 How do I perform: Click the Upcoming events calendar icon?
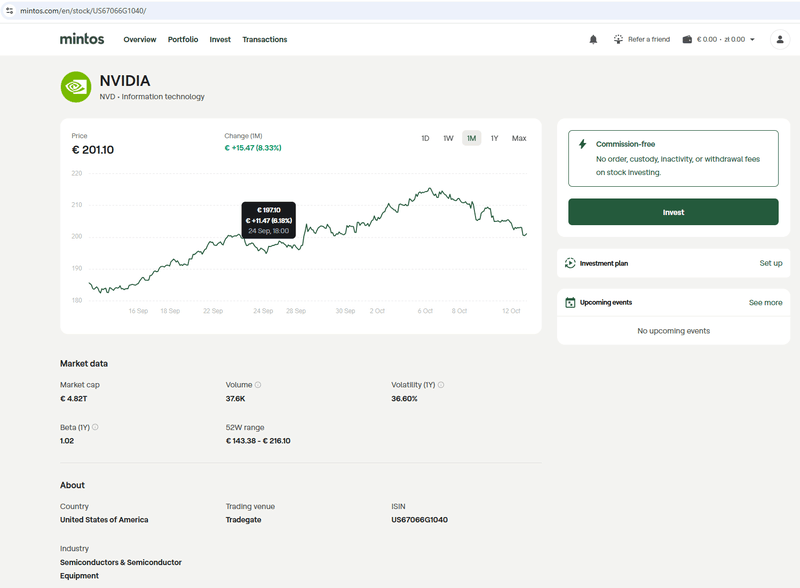(570, 303)
